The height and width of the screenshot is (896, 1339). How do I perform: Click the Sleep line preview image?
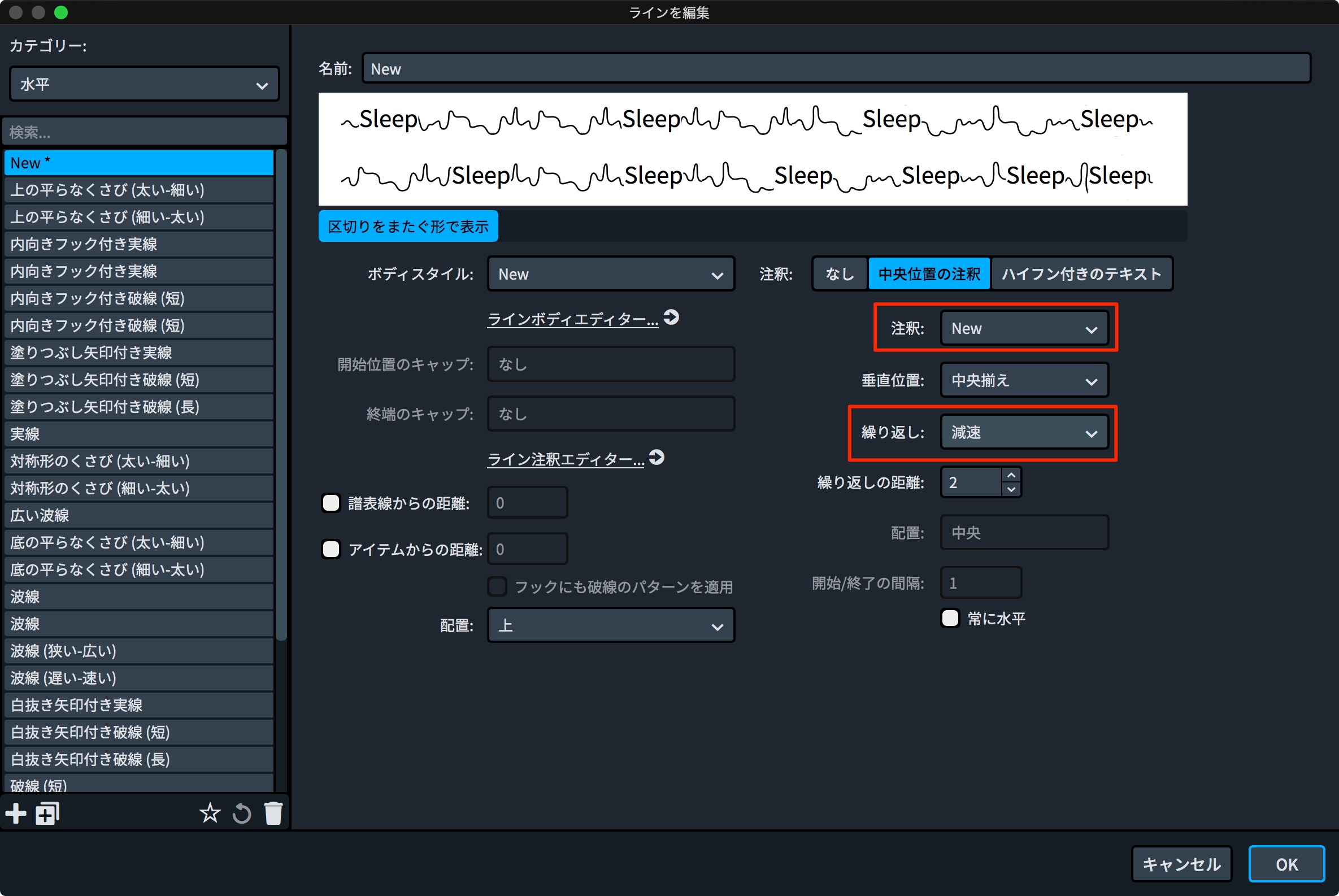(753, 149)
